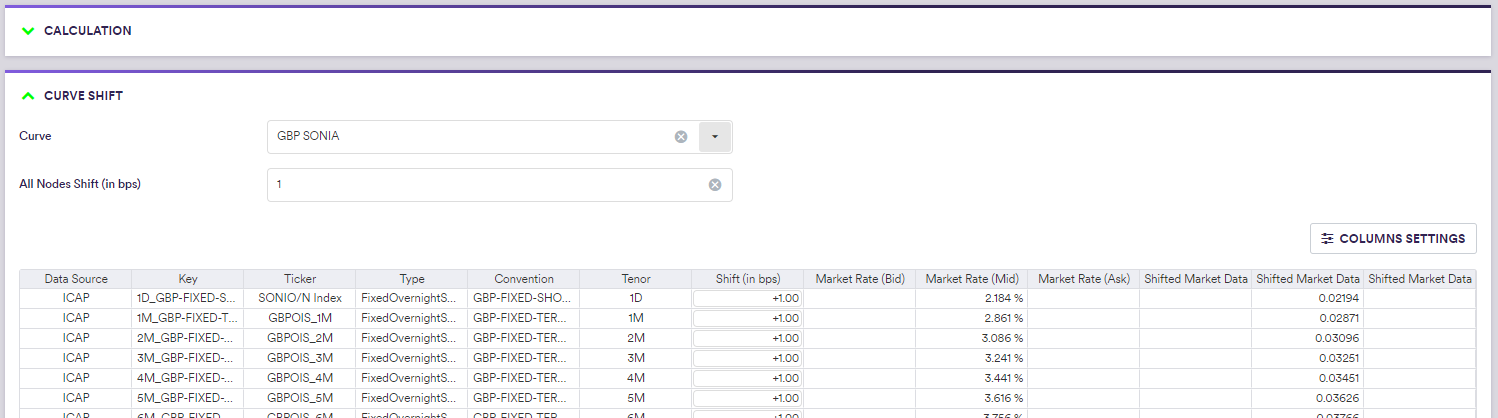The image size is (1498, 418).
Task: Edit the 1D tenor shift input
Action: [747, 298]
